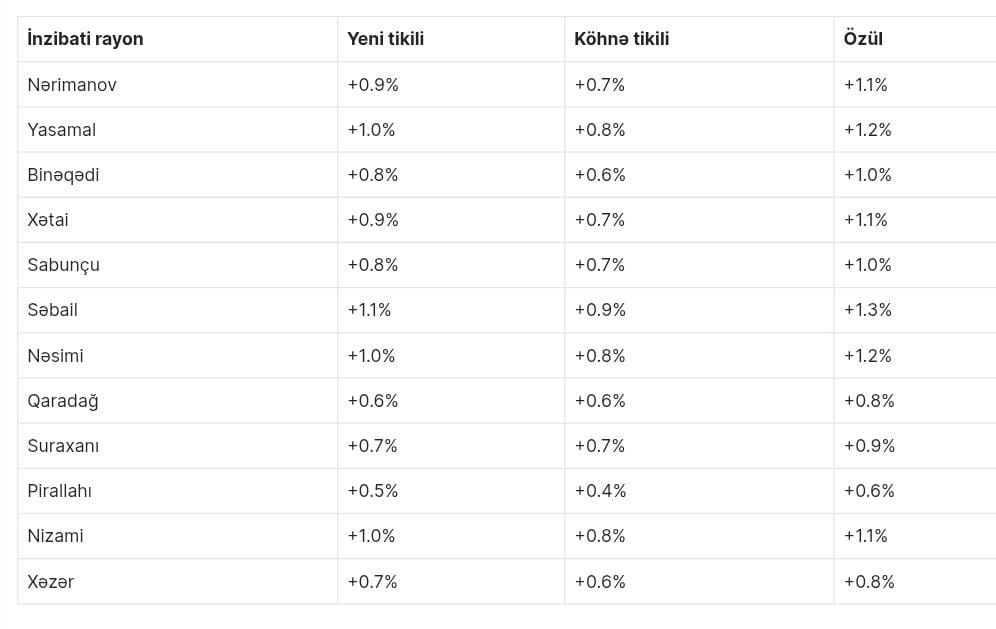The image size is (996, 629).
Task: Click the Binəqədi row name
Action: [63, 175]
